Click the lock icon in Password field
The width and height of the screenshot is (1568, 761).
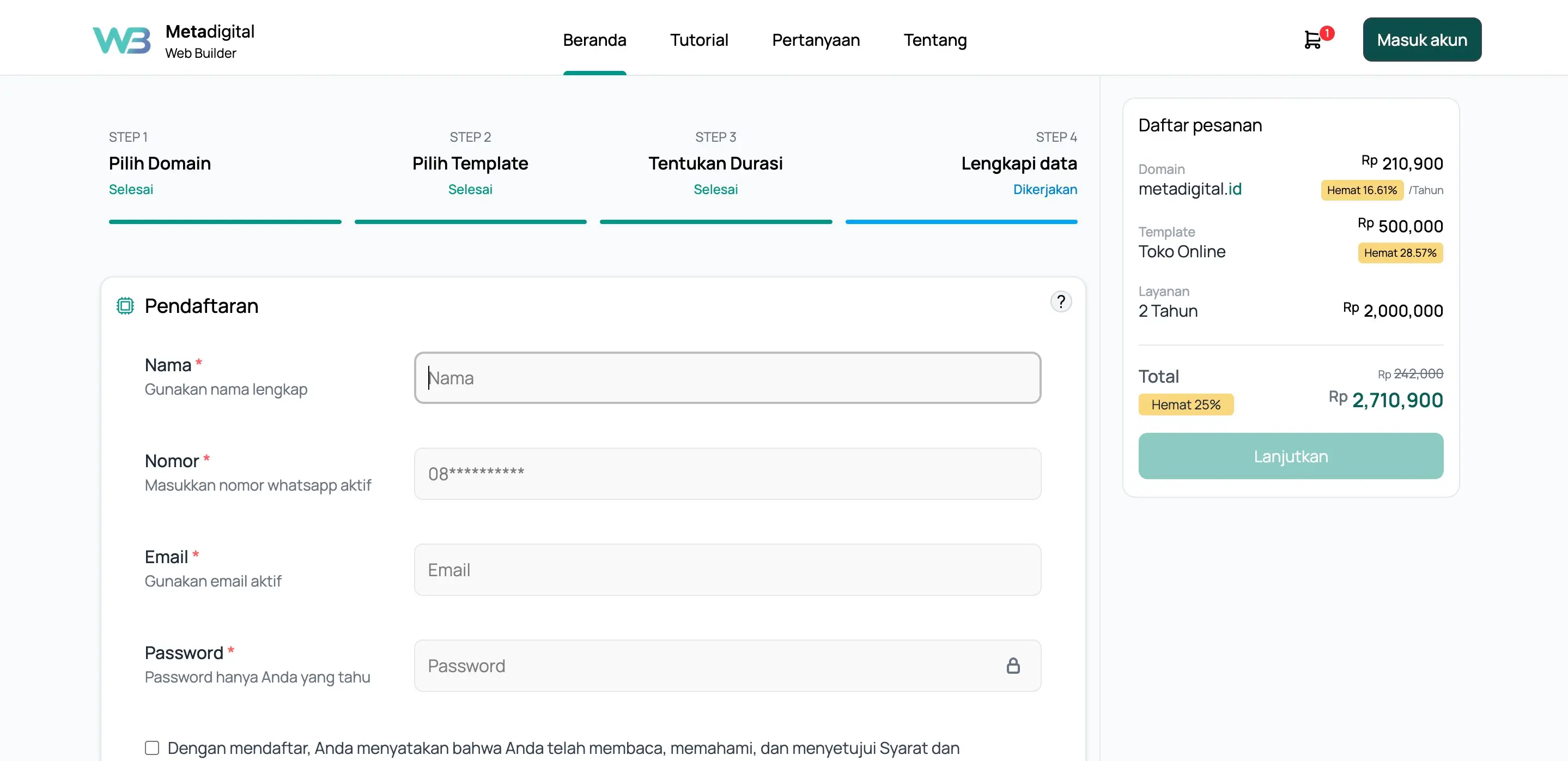1012,666
